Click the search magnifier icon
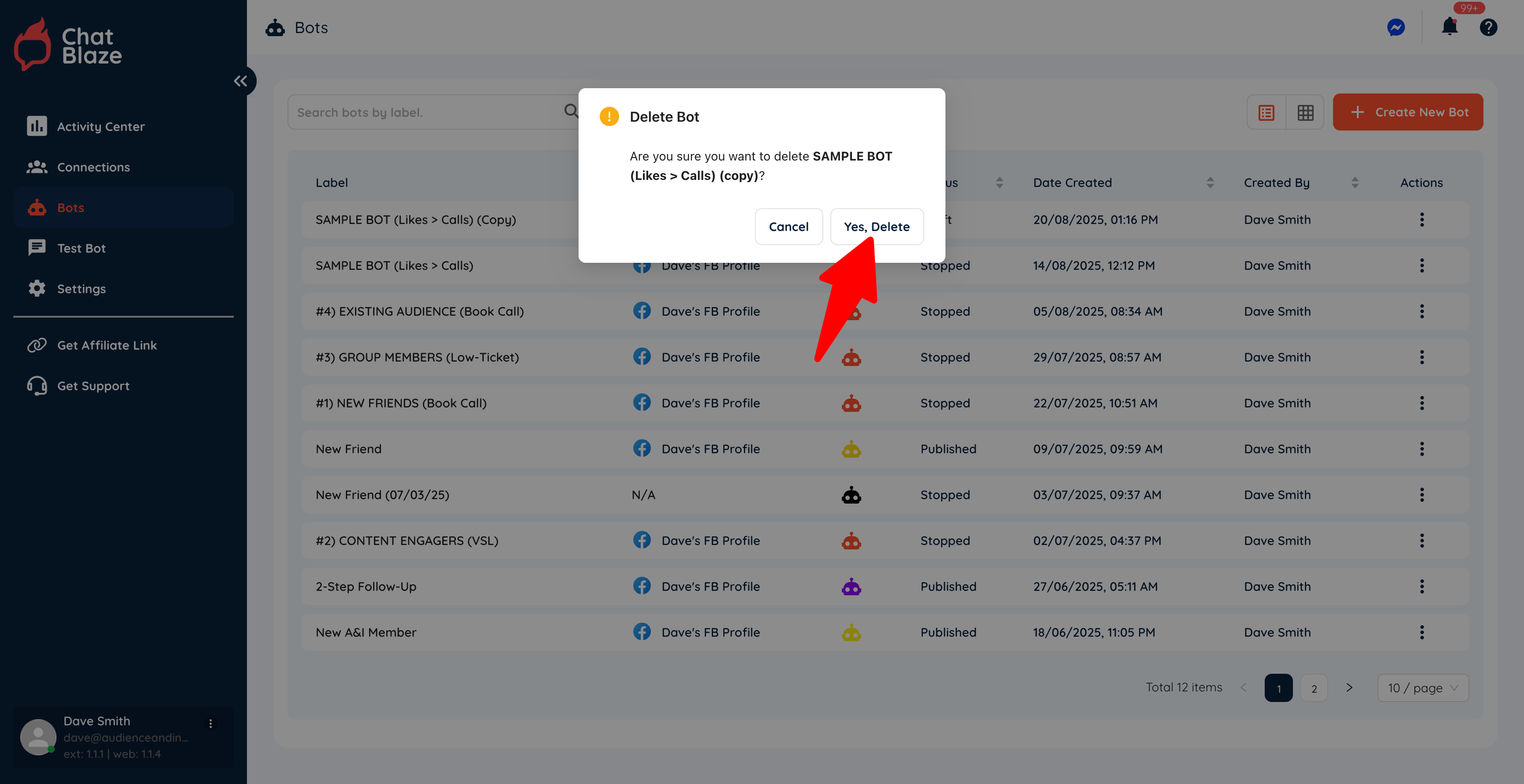Viewport: 1524px width, 784px height. click(570, 111)
